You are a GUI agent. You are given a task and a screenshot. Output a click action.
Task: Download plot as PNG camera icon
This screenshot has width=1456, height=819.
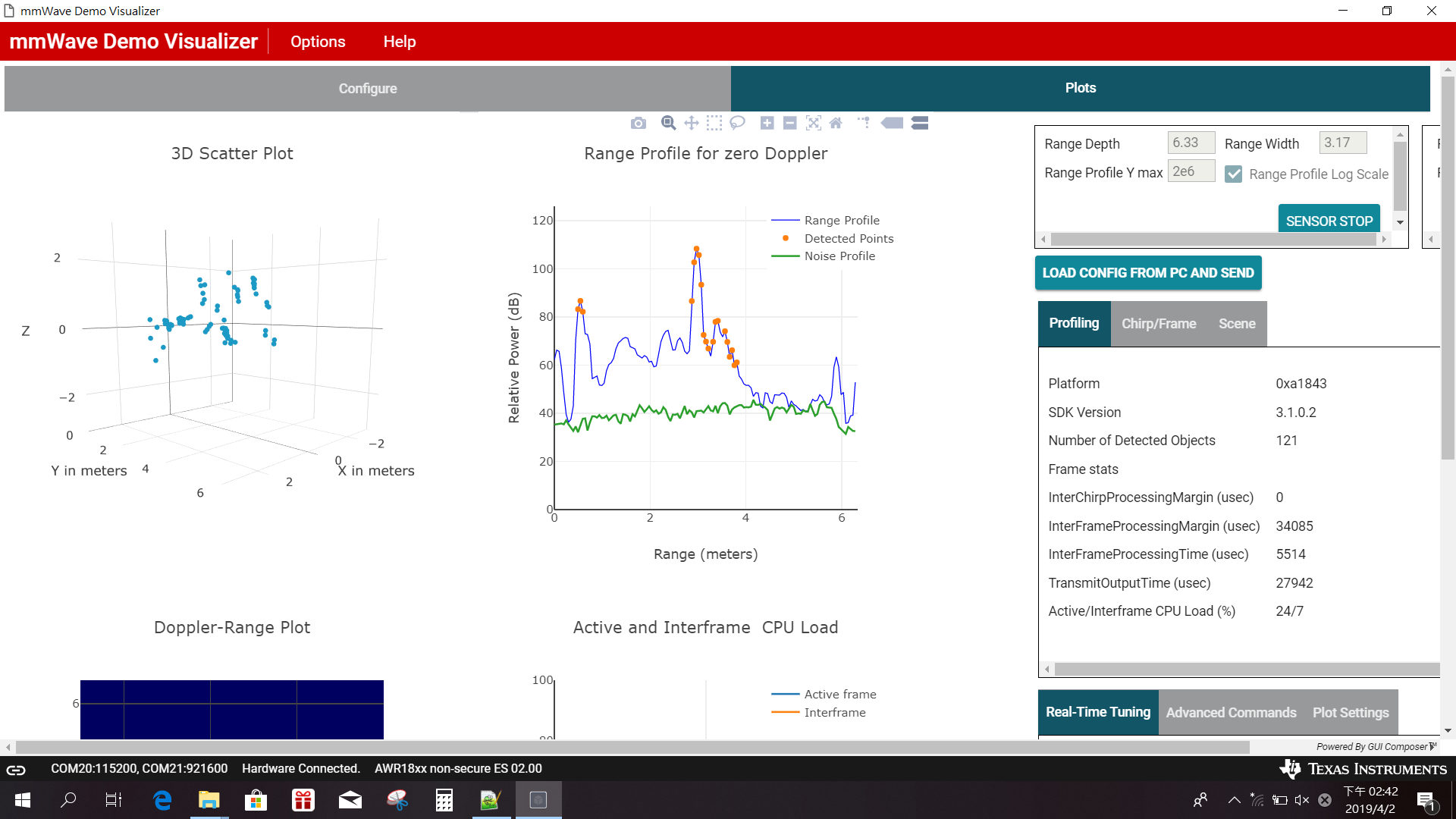click(638, 123)
